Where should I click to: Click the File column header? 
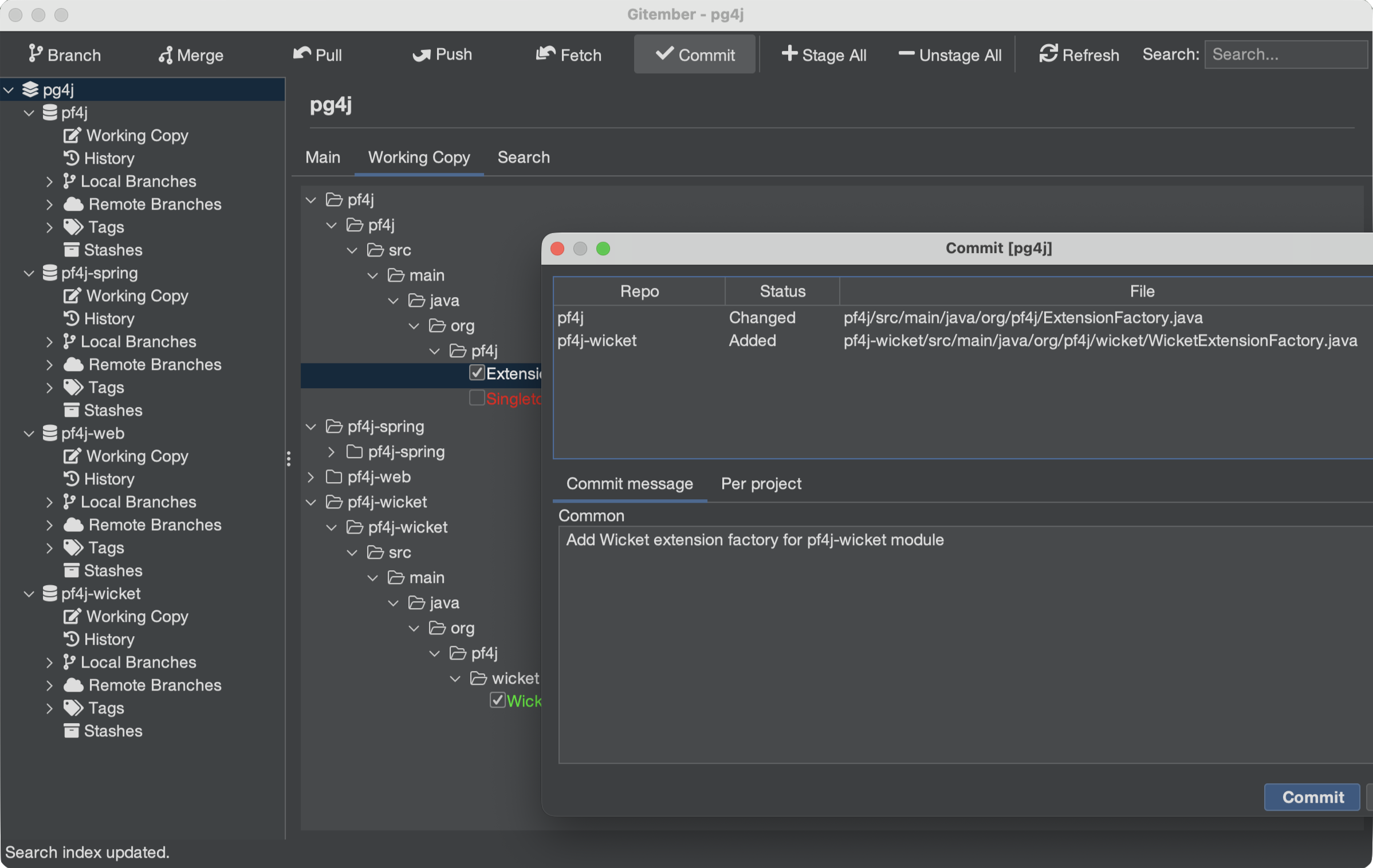coord(1106,291)
